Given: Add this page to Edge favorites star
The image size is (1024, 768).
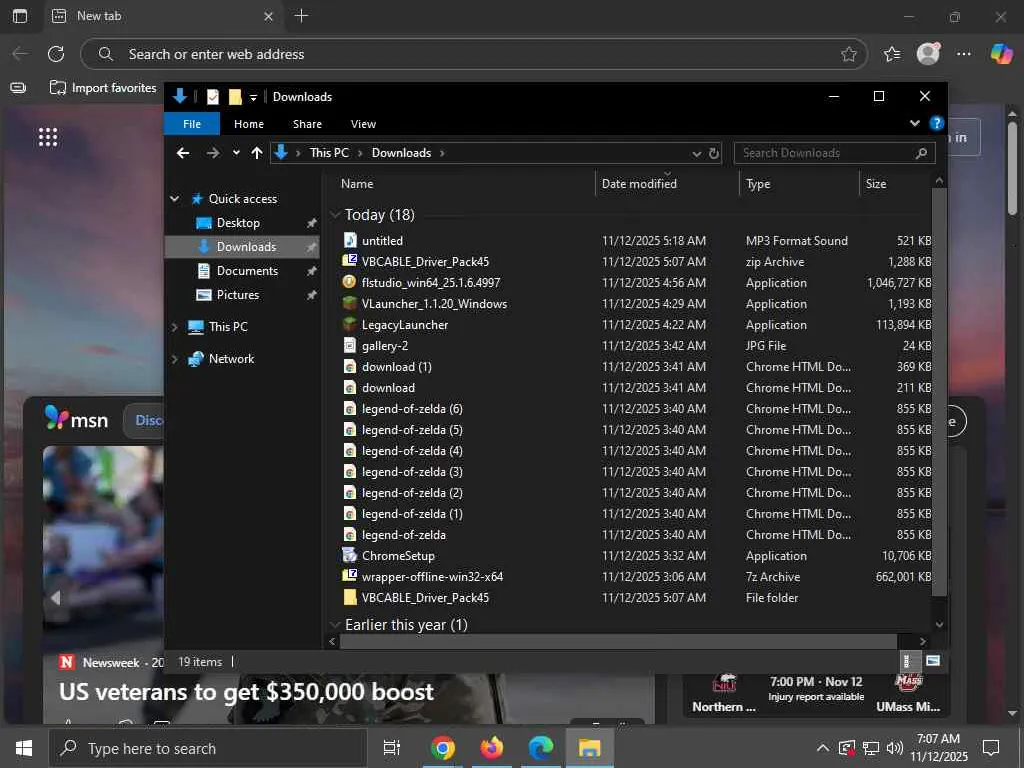Looking at the screenshot, I should (x=848, y=54).
